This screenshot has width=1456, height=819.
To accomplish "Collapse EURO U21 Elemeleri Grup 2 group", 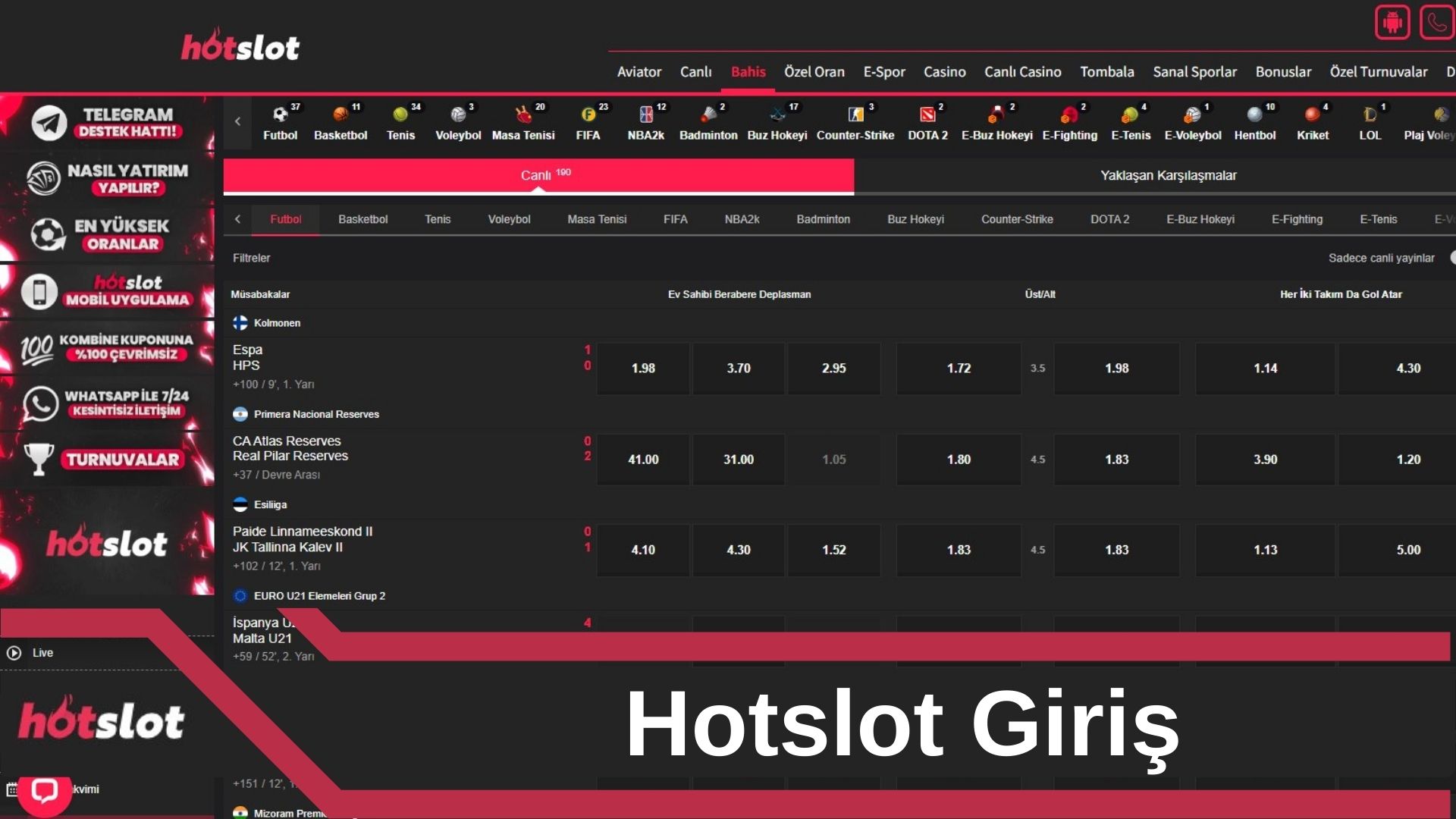I will point(309,596).
